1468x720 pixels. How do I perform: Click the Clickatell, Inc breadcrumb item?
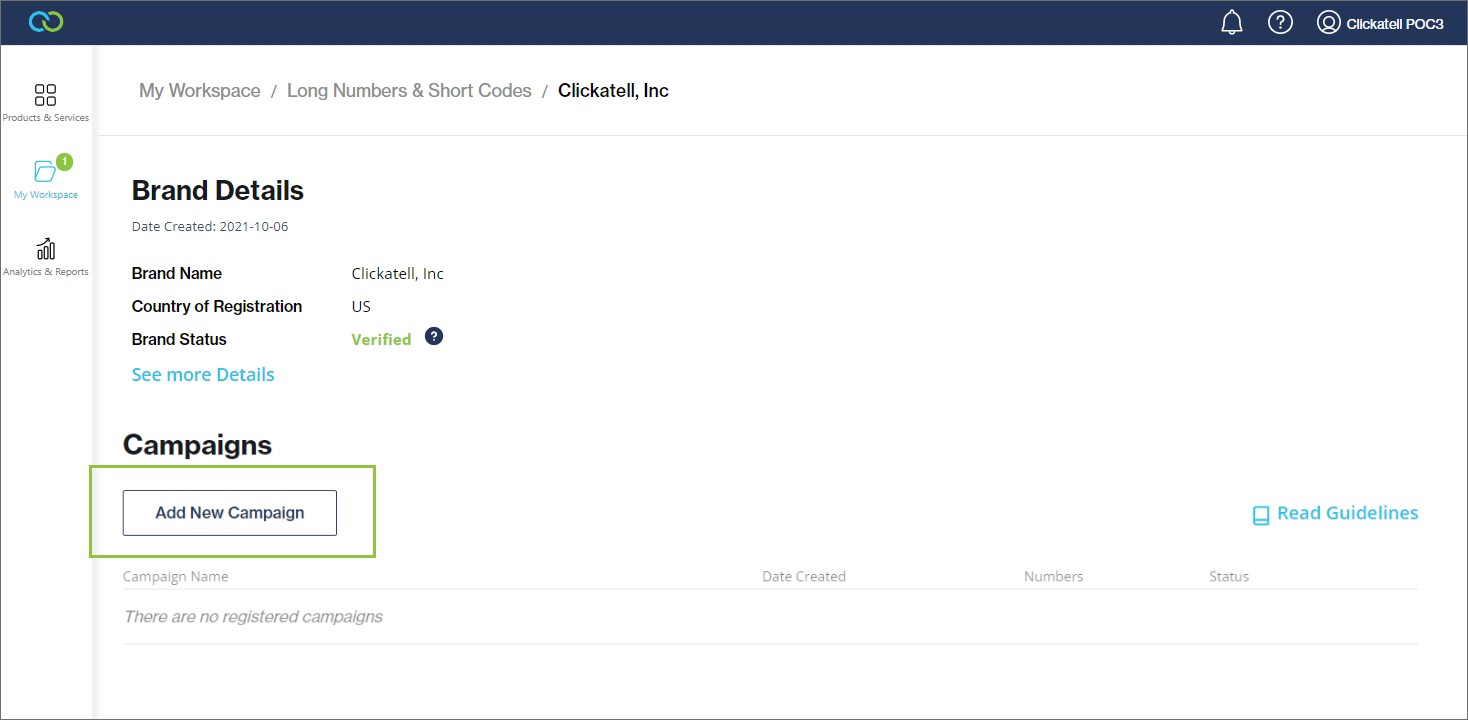click(x=613, y=90)
